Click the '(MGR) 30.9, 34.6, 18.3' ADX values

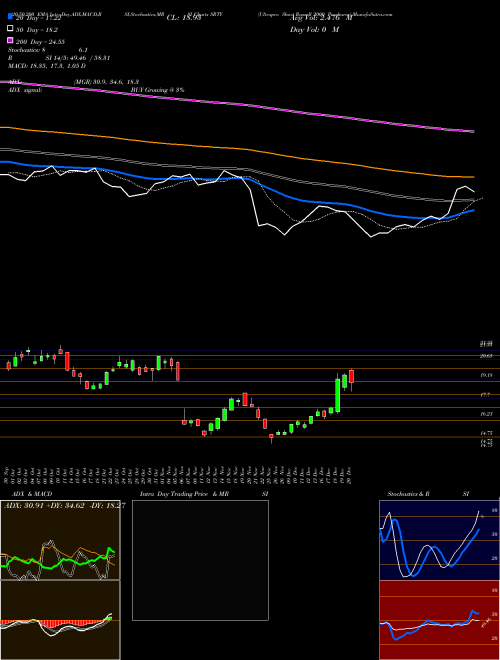[x=106, y=82]
